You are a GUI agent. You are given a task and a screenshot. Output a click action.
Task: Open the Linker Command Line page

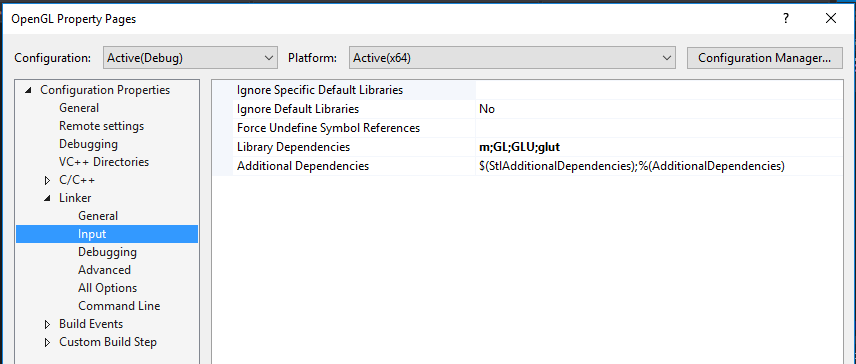119,306
